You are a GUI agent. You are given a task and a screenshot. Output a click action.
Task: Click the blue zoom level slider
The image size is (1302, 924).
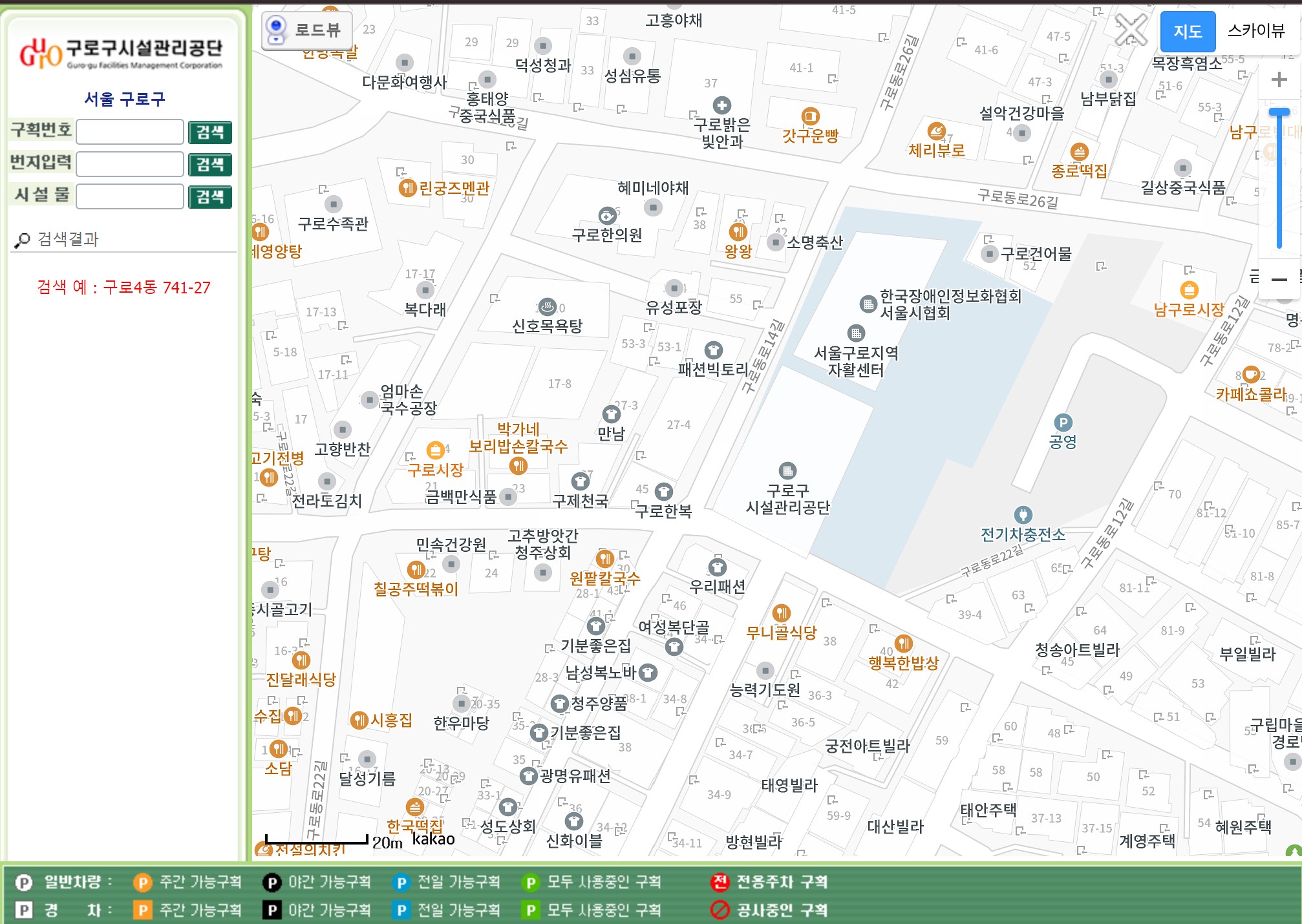point(1279,114)
